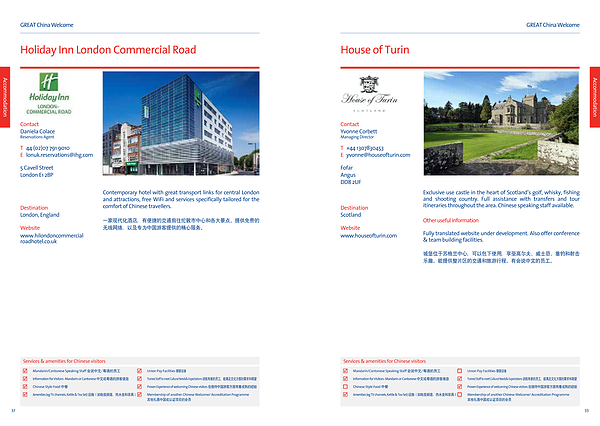
Task: Toggle Holiday Inn Membership Accreditation Programme checkbox
Action: point(139,394)
